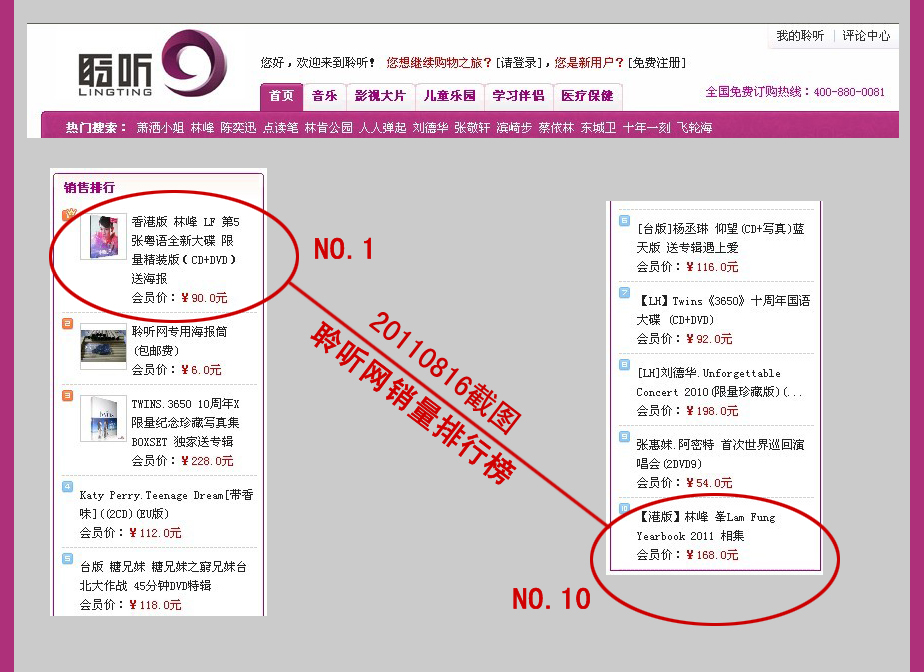Search hot keyword 滨崎步

coord(514,127)
